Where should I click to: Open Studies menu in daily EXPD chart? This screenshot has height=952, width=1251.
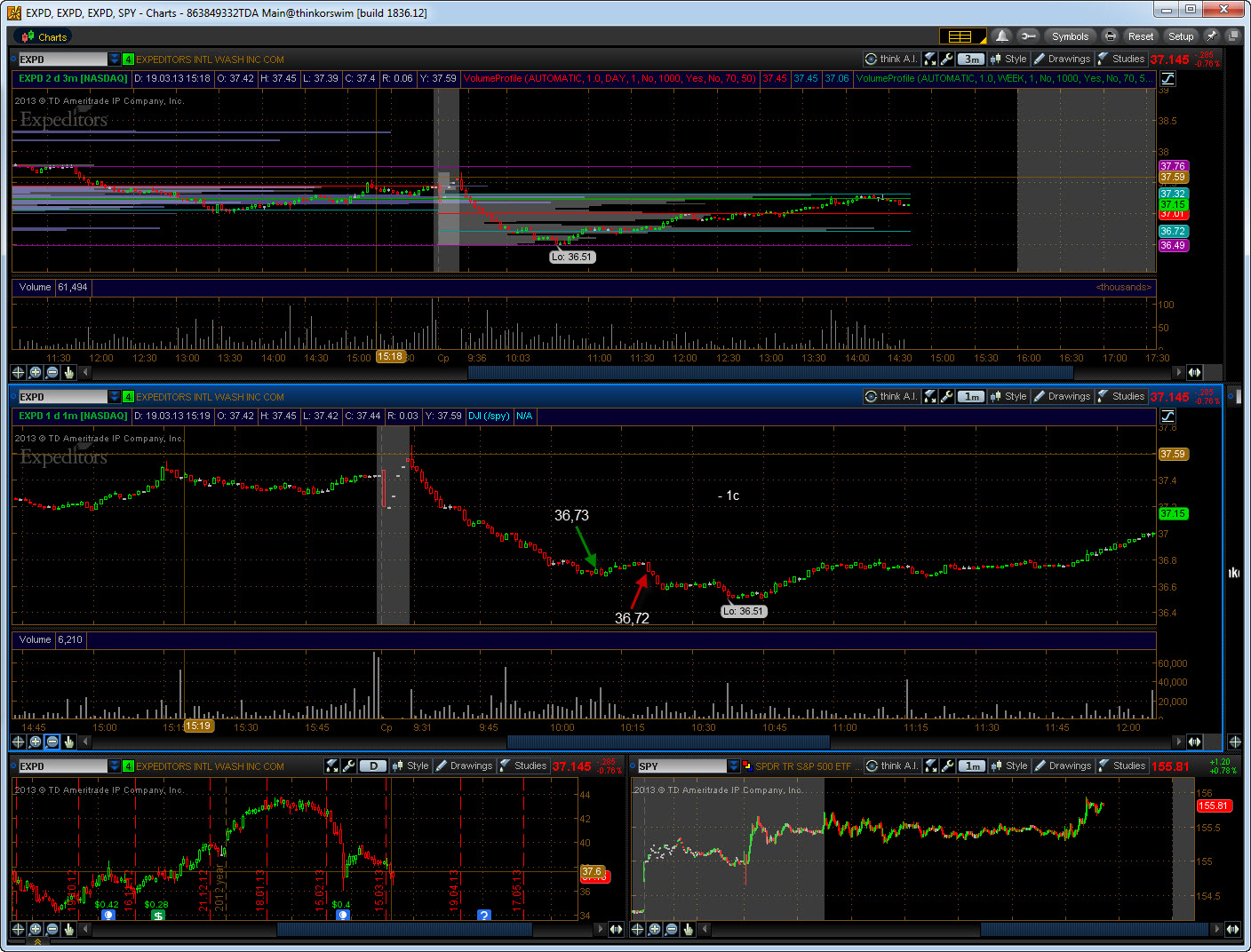pyautogui.click(x=523, y=766)
